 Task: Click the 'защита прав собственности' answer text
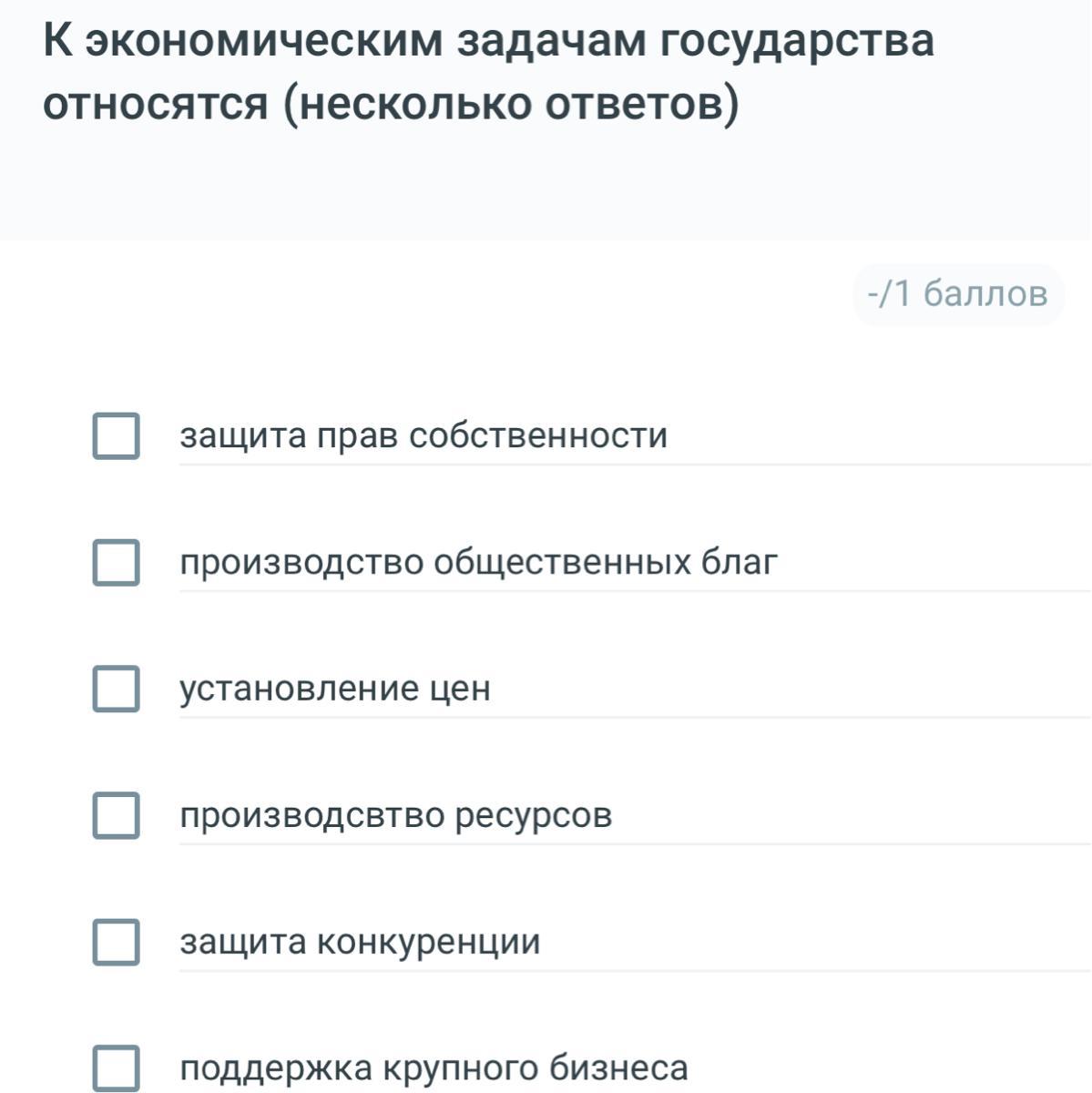coord(424,435)
